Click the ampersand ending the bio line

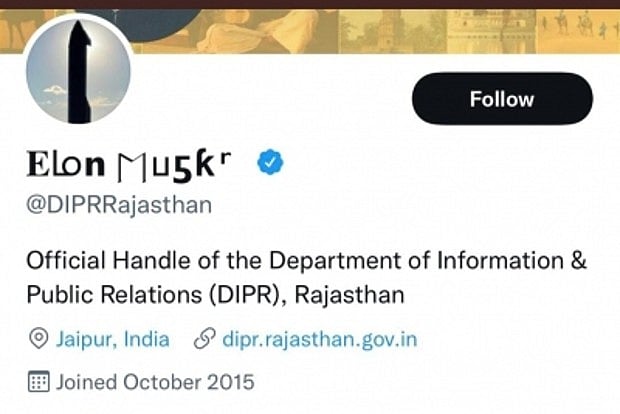[578, 262]
